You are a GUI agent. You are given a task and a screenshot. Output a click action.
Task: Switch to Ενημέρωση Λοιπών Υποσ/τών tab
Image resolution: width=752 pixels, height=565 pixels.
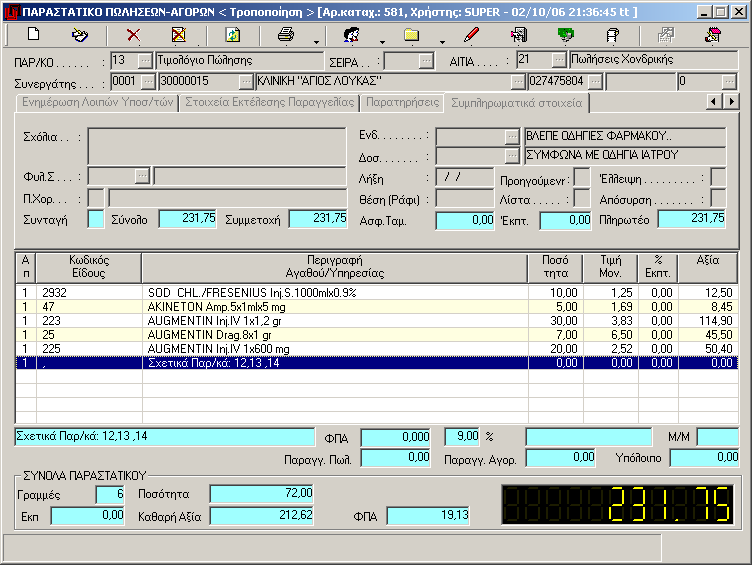click(97, 103)
